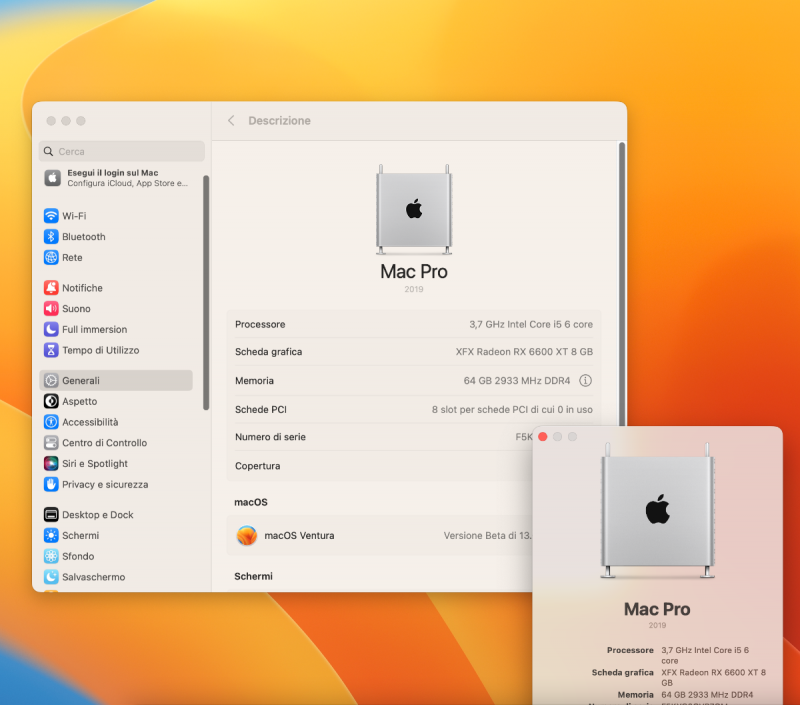The height and width of the screenshot is (705, 800).
Task: Select the Aspetto sidebar label
Action: pos(80,401)
